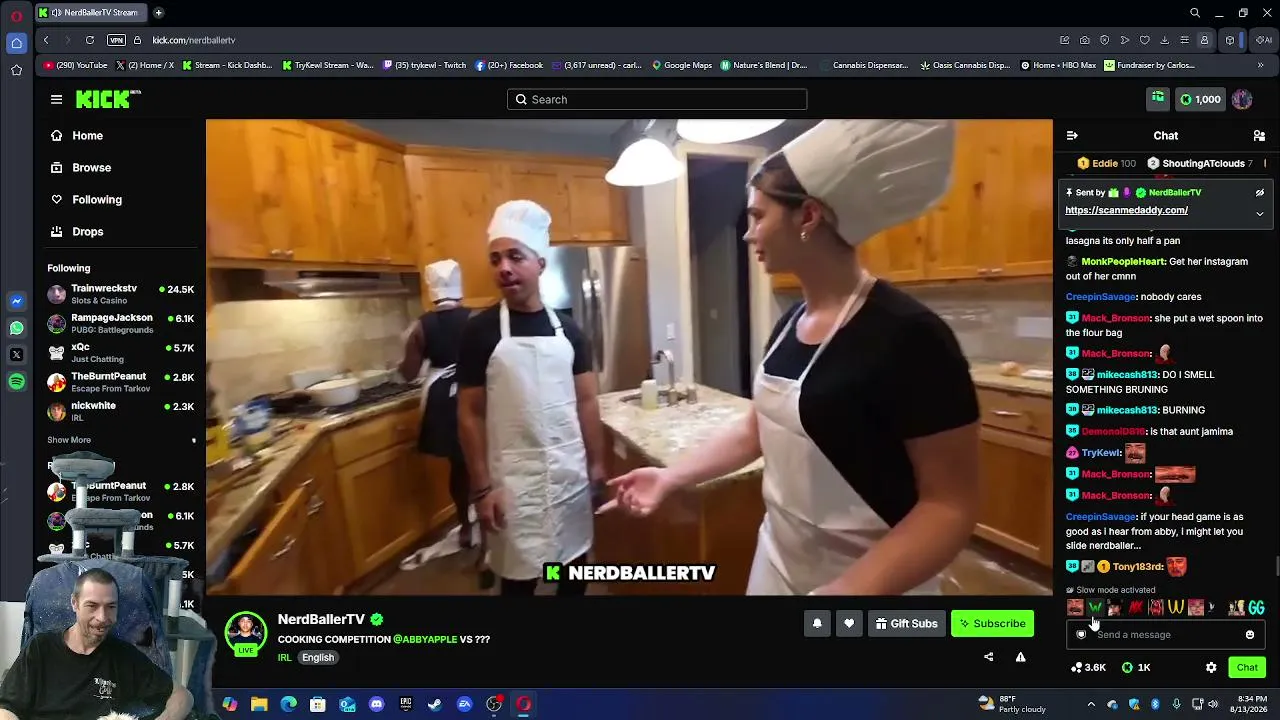Screen dimensions: 1280x720
Task: Click the English language tag
Action: [318, 657]
